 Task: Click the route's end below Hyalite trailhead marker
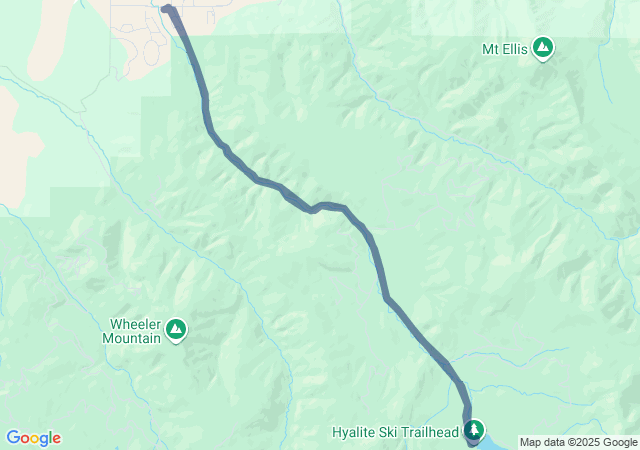(472, 444)
